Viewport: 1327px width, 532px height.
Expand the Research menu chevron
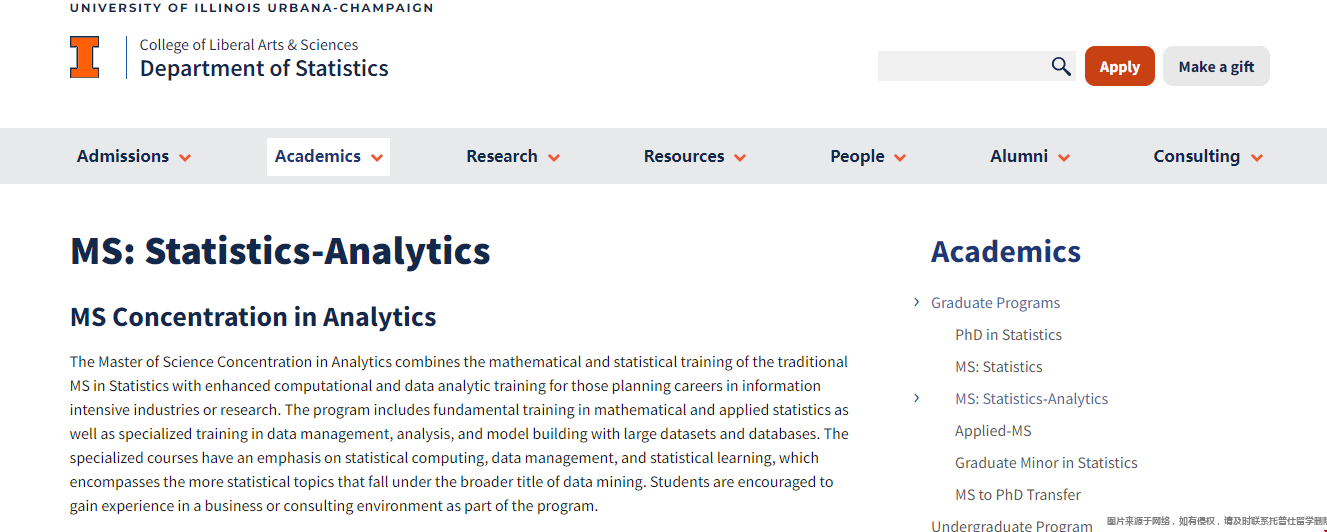[x=554, y=158]
